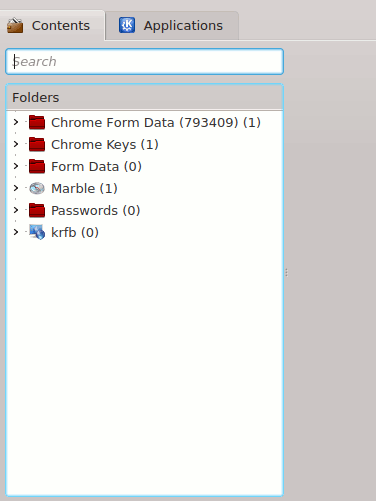Expand the Chrome Keys folder arrow
This screenshot has width=376, height=501.
tap(16, 144)
